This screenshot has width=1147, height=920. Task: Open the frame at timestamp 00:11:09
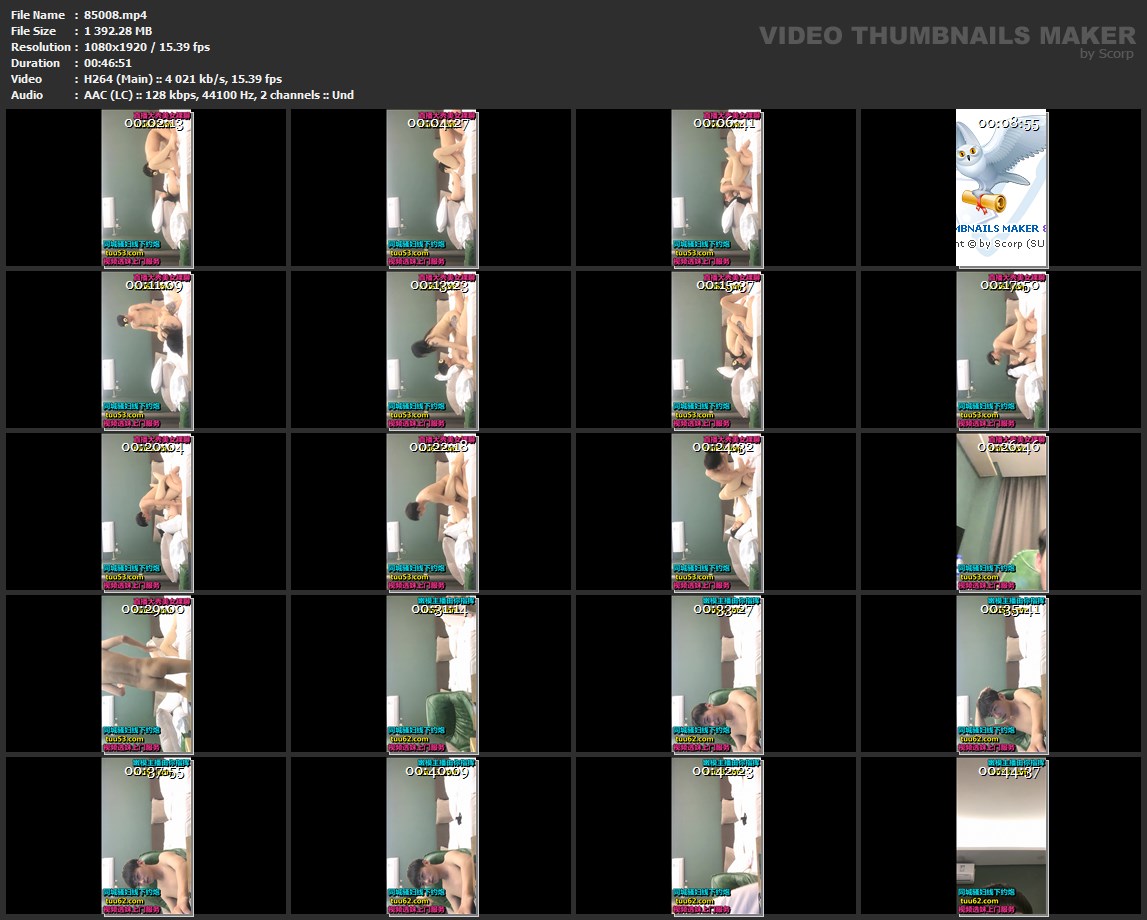(147, 350)
